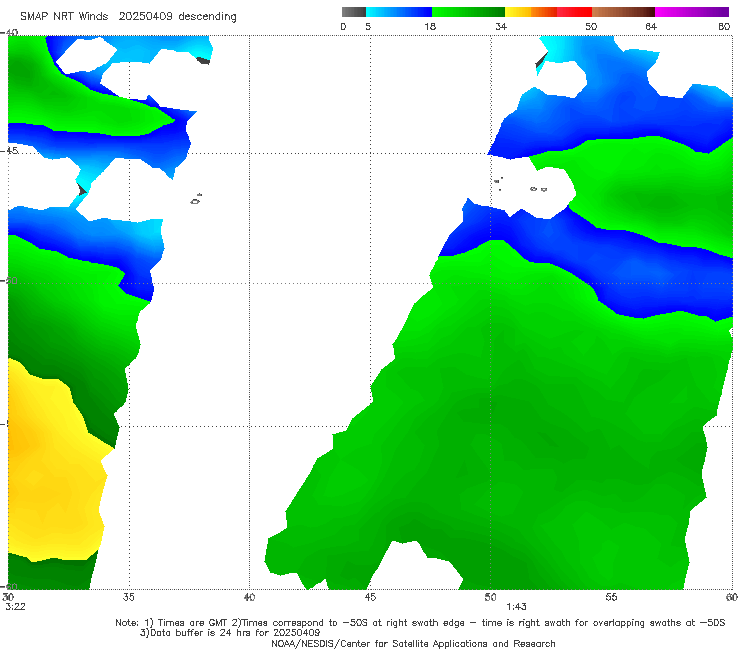The image size is (740, 650).
Task: Click the longitude label '60' on the bottom axis
Action: [x=732, y=598]
